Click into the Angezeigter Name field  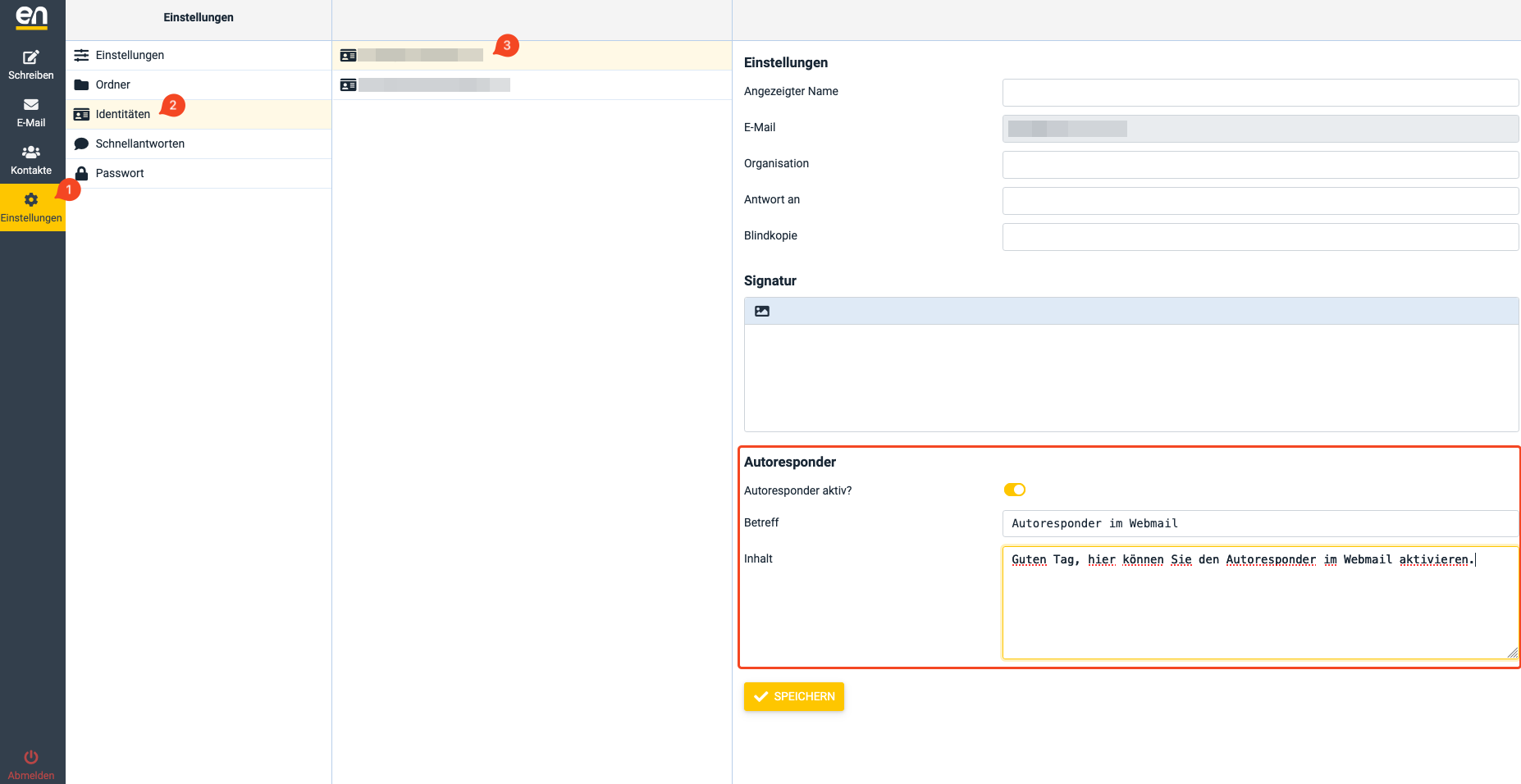pos(1259,93)
